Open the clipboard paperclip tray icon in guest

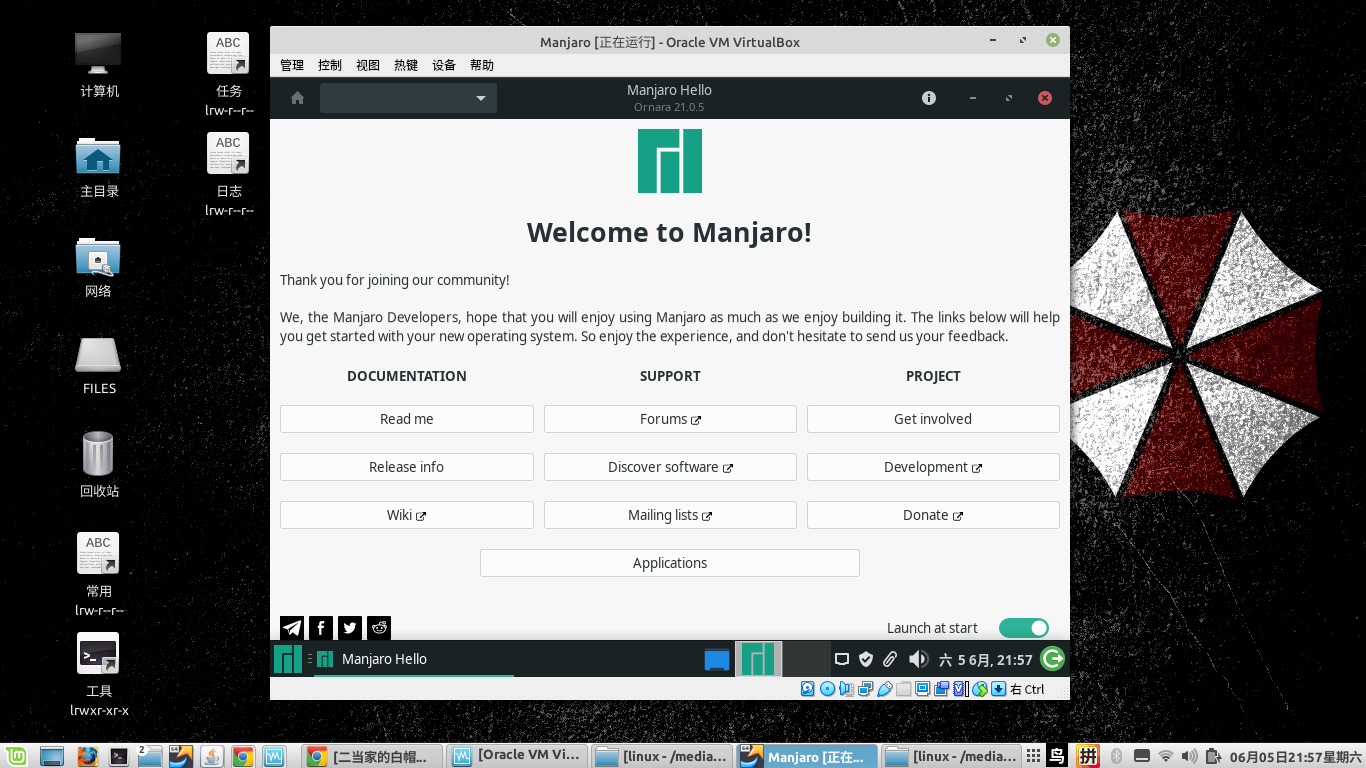click(889, 659)
